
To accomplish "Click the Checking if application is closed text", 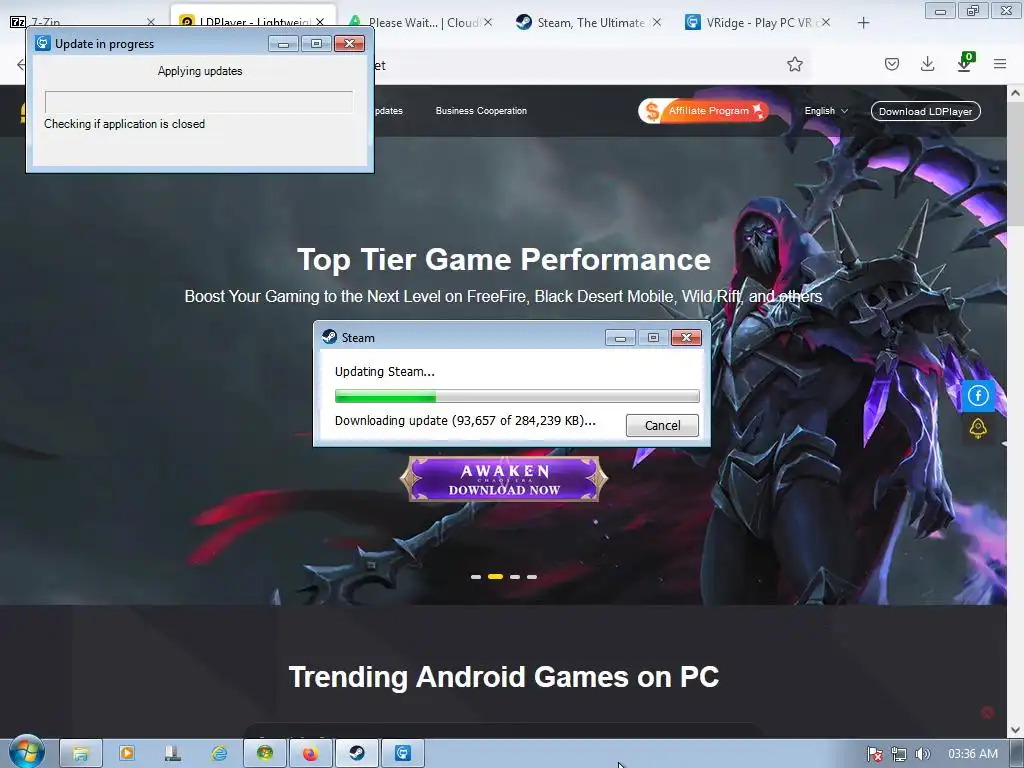I will [124, 124].
